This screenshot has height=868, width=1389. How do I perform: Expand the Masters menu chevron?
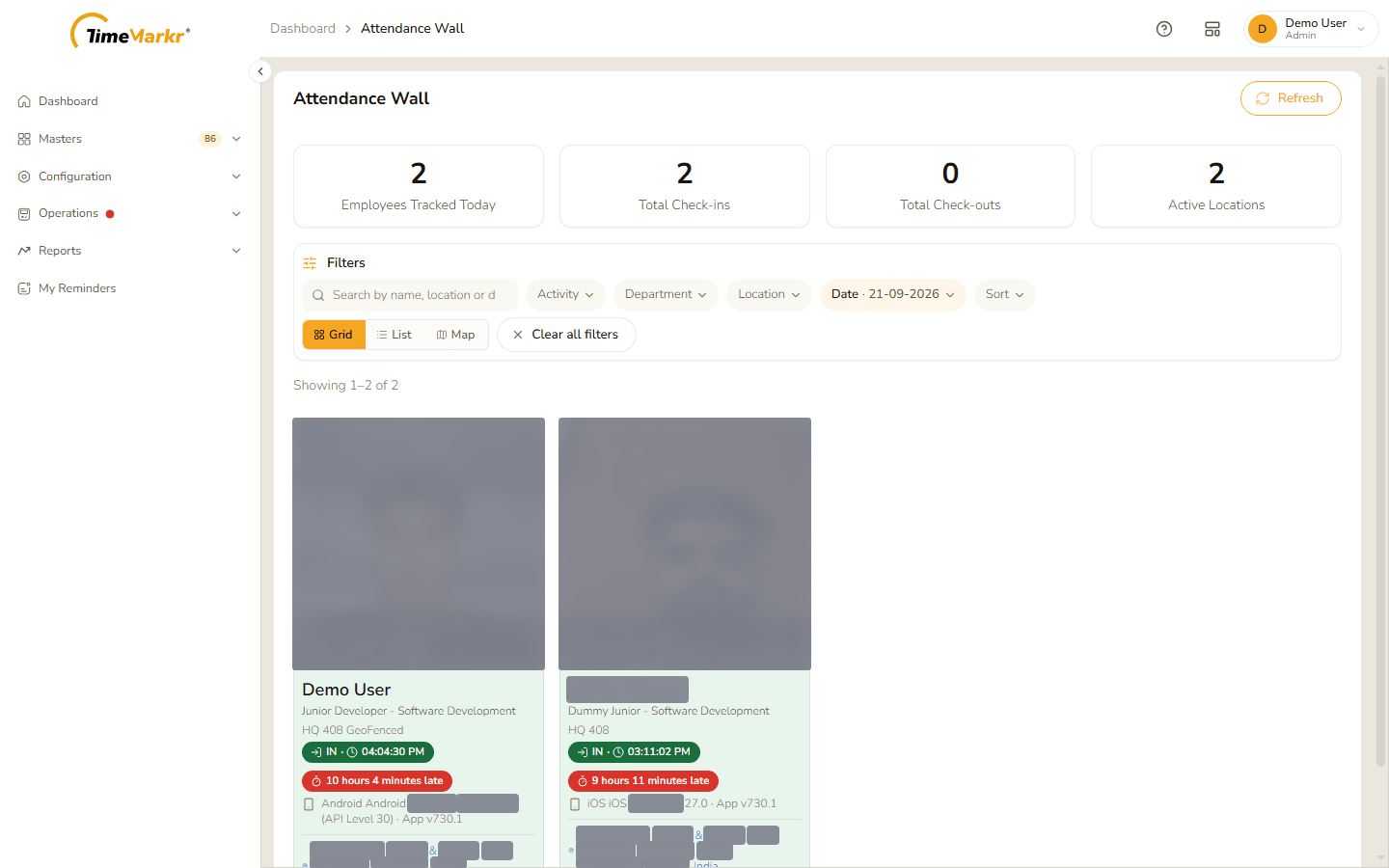pos(236,139)
